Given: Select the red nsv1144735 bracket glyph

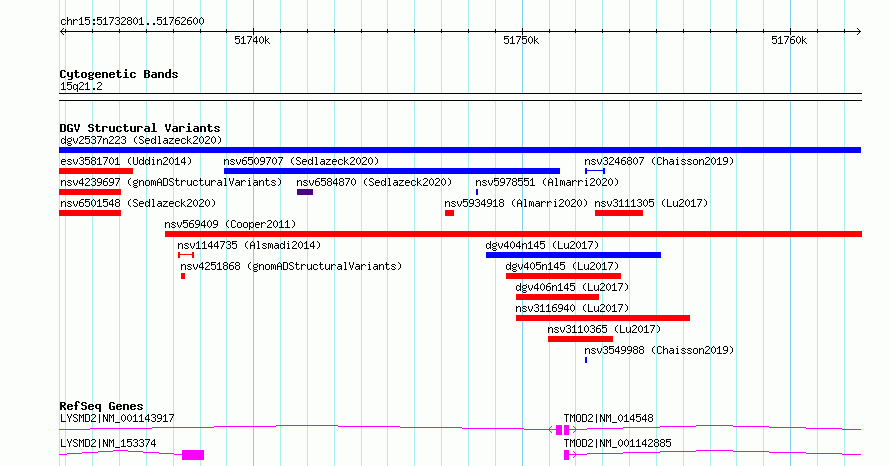Looking at the screenshot, I should point(186,255).
